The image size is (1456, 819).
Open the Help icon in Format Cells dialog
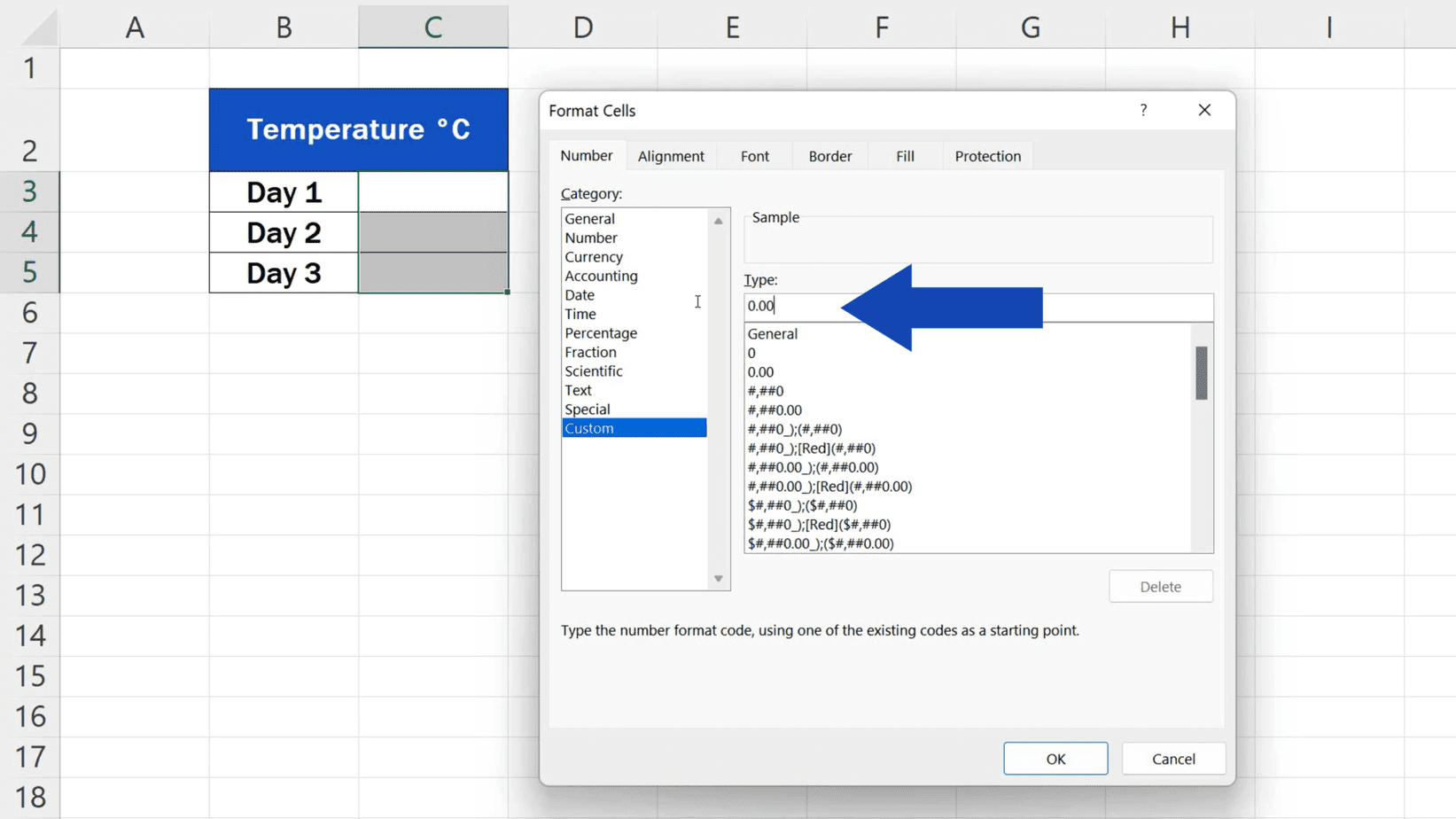pyautogui.click(x=1143, y=110)
